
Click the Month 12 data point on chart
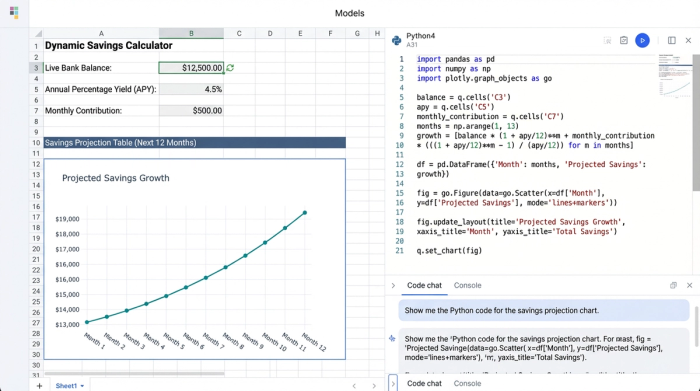coord(305,213)
